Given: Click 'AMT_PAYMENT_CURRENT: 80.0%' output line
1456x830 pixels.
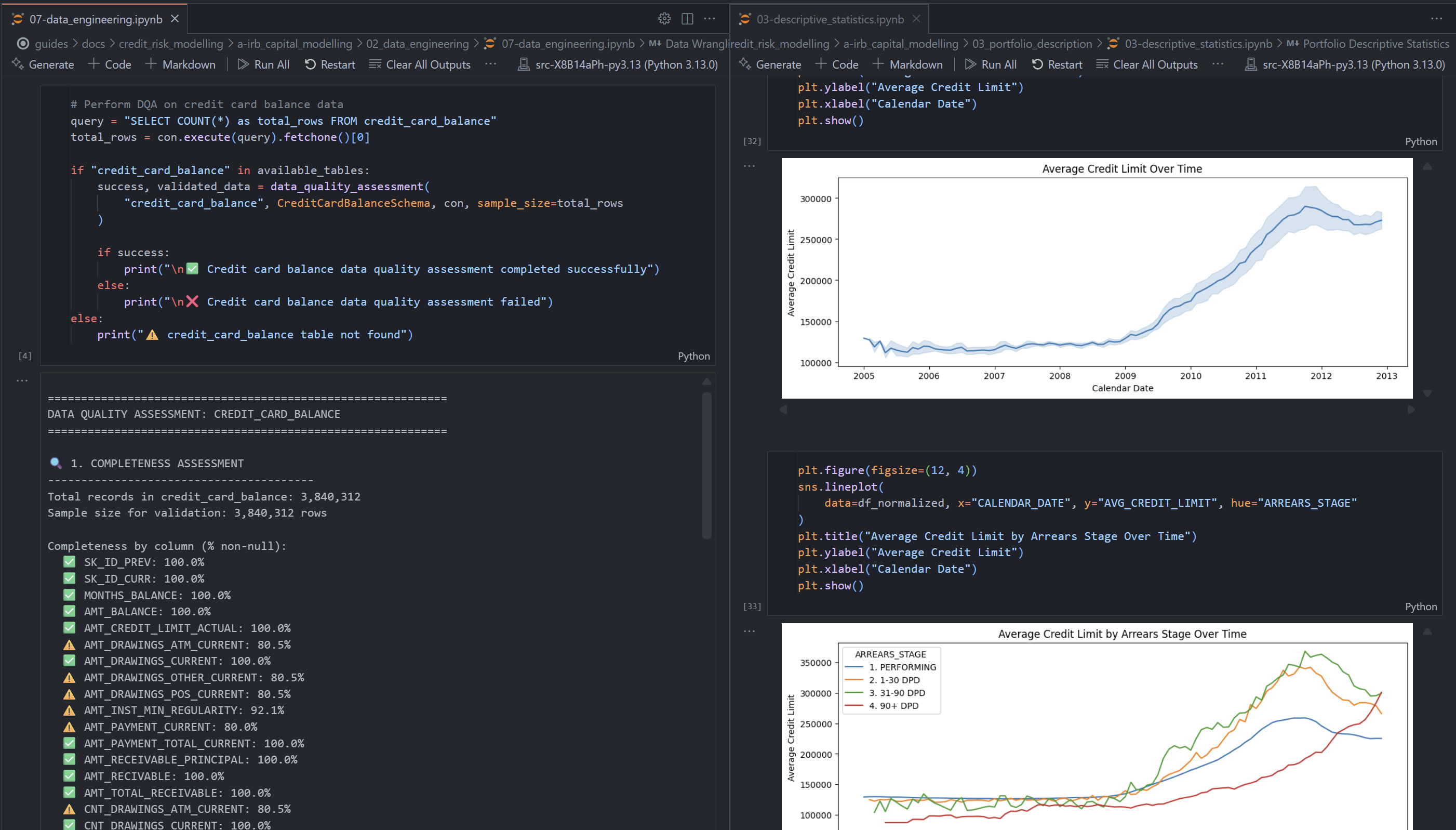Looking at the screenshot, I should [160, 727].
